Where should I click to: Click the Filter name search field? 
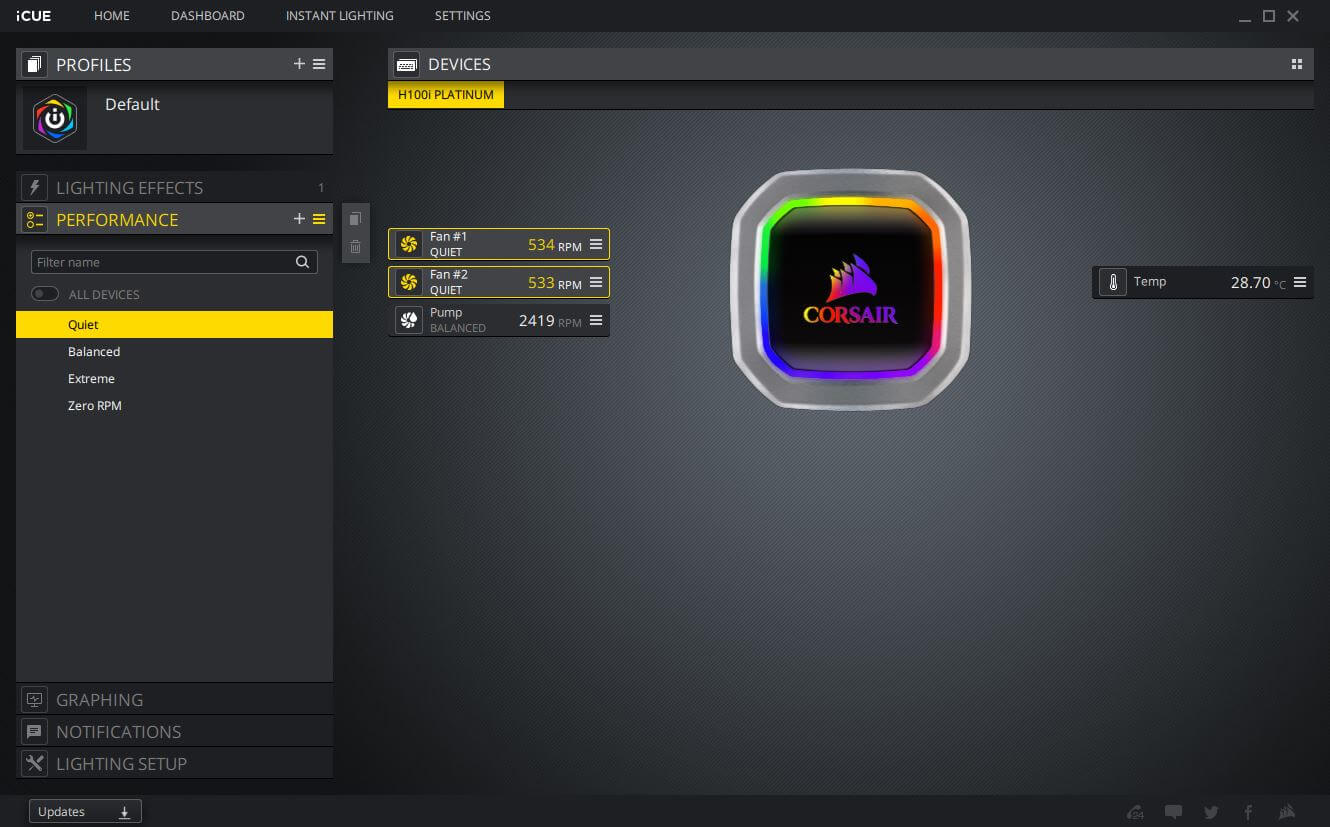174,262
